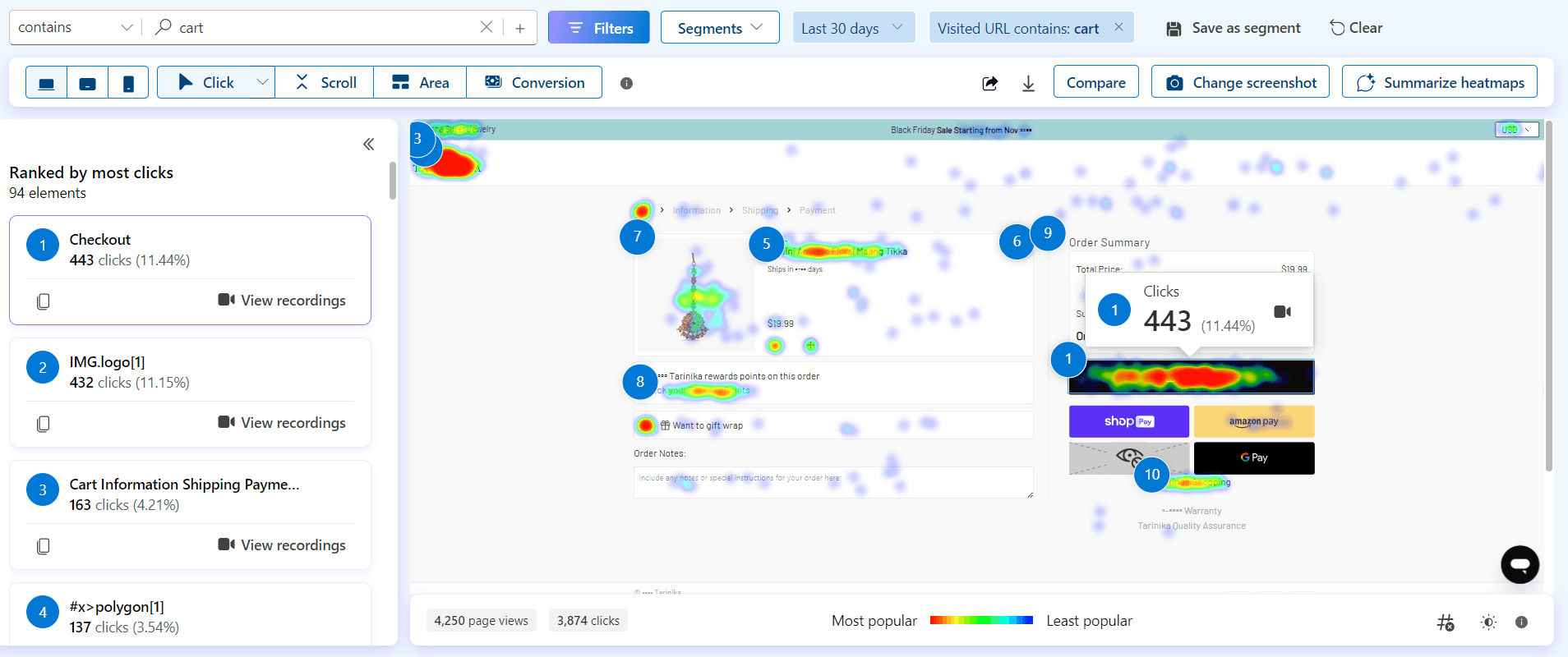Image resolution: width=1568 pixels, height=657 pixels.
Task: Click heatmap marker 7 near Cart breadcrumb
Action: (x=637, y=237)
